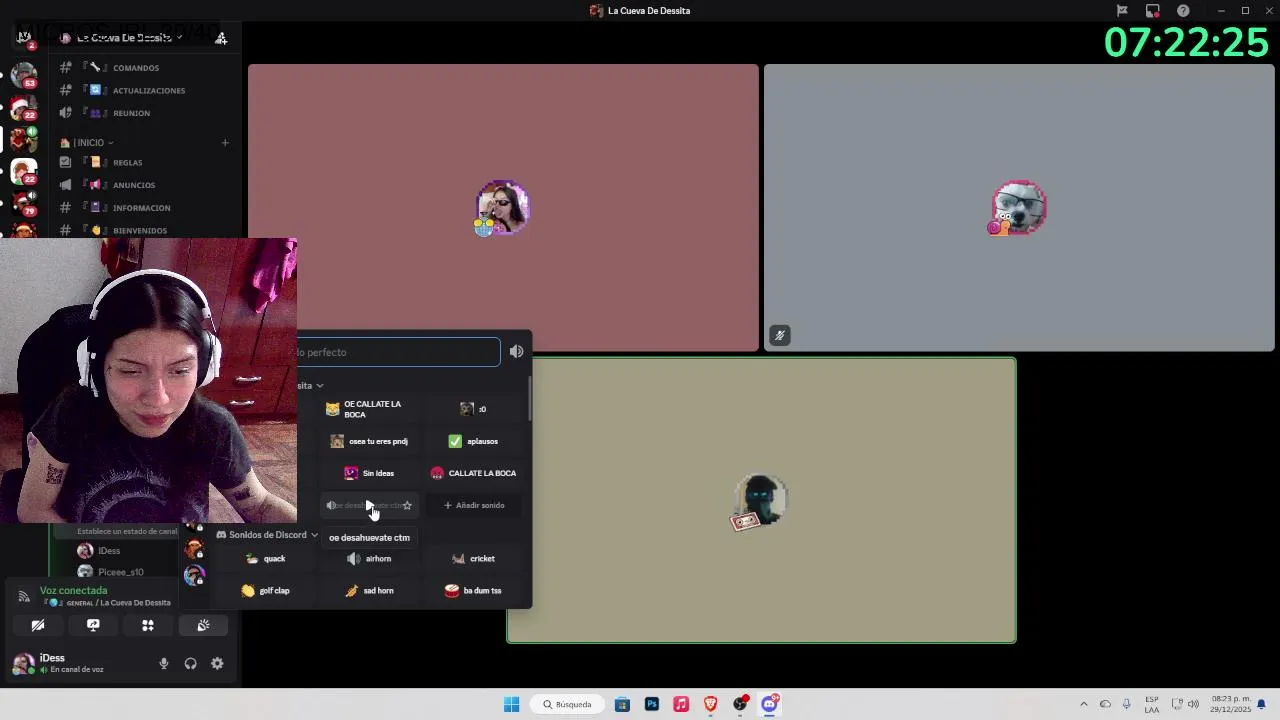
Task: Deafen audio with headphones icon
Action: 190,664
